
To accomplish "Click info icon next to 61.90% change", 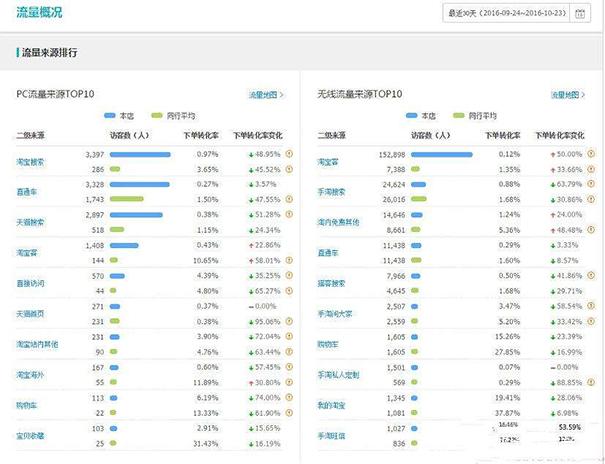I will (x=289, y=412).
